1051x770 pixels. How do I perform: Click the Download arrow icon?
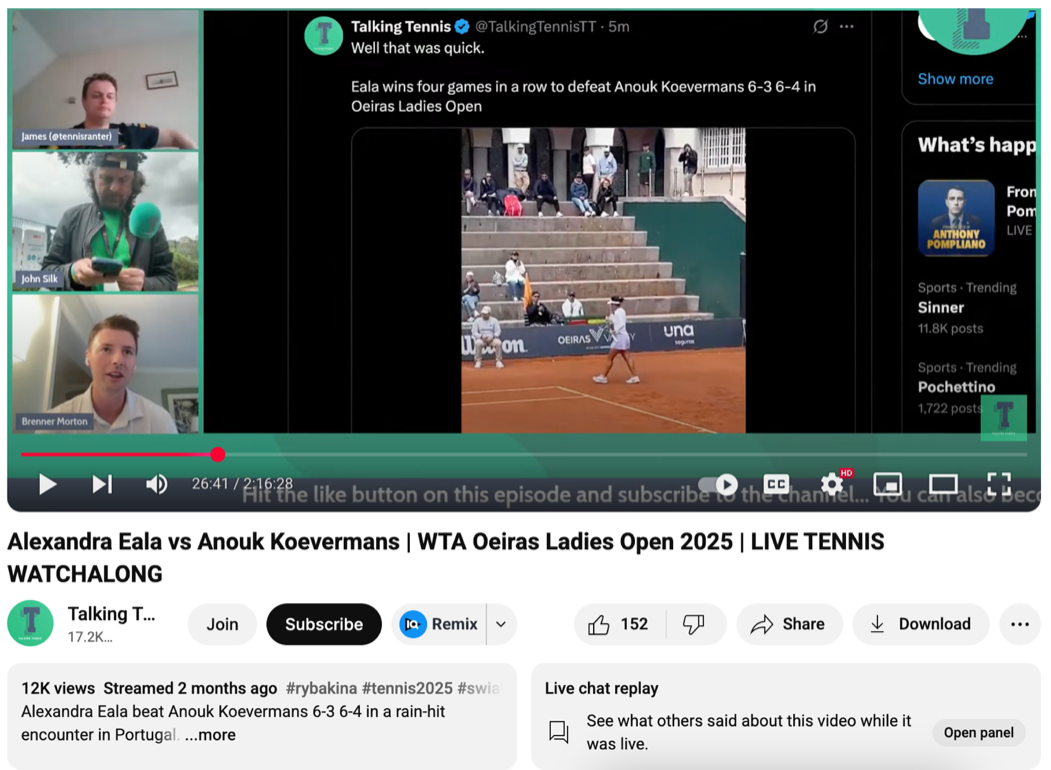[877, 624]
